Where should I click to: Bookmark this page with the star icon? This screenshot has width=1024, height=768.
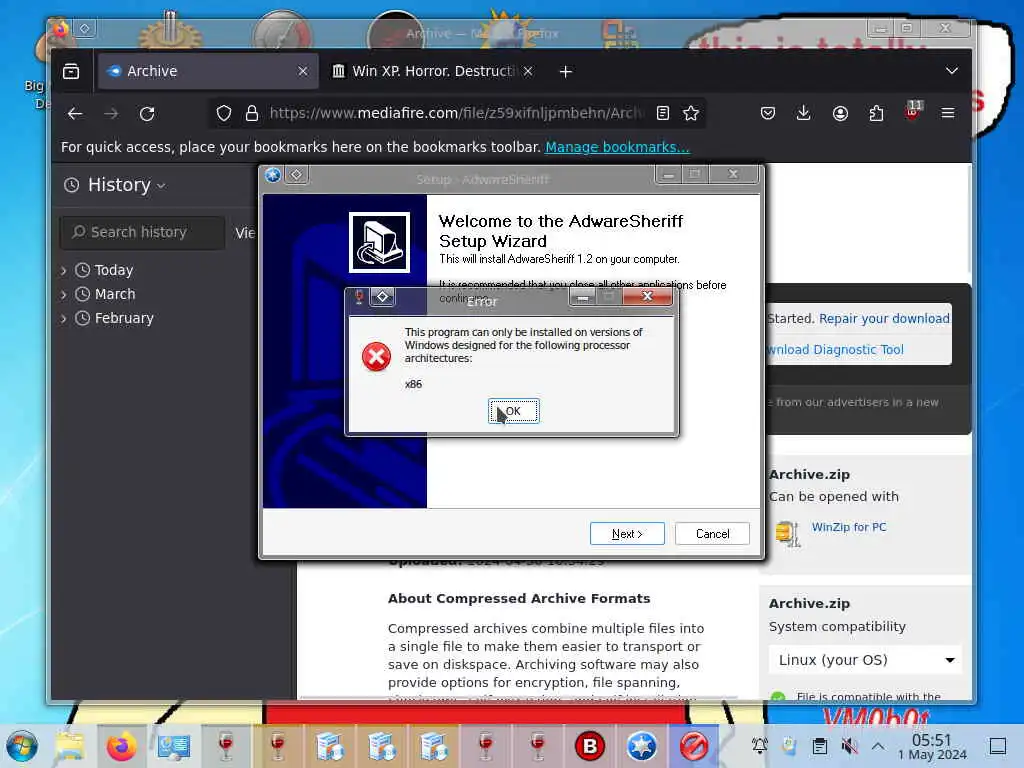(x=691, y=114)
